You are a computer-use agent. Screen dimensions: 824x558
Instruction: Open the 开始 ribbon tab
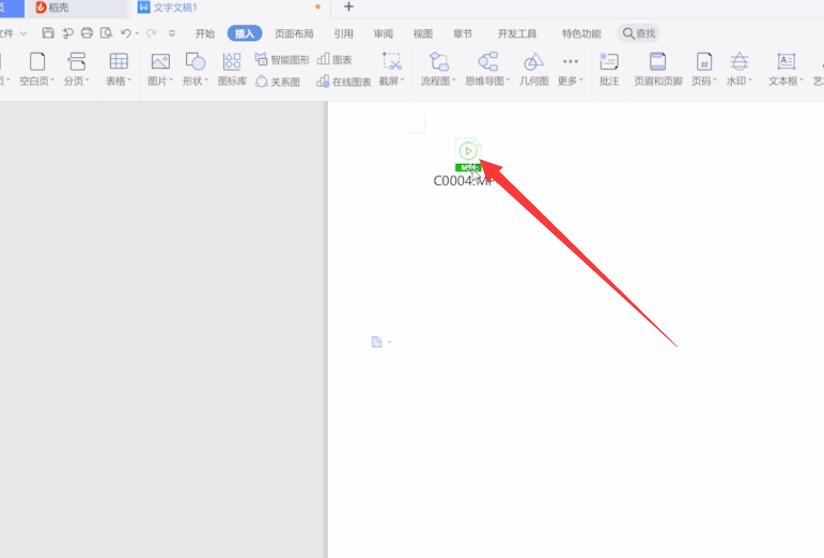205,34
